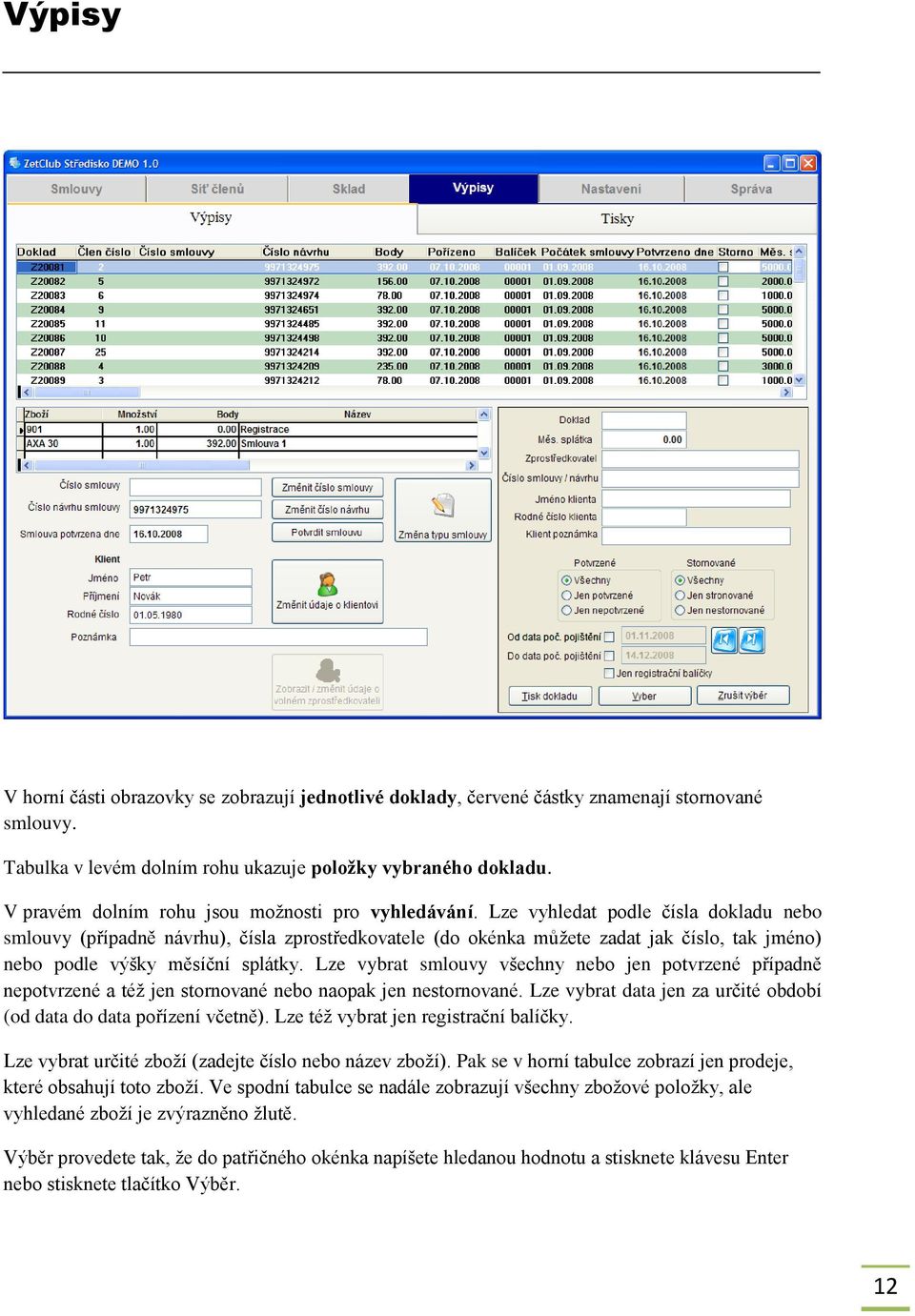Image resolution: width=915 pixels, height=1316 pixels.
Task: Click Potvrdit smlouvu button
Action: coord(327,533)
